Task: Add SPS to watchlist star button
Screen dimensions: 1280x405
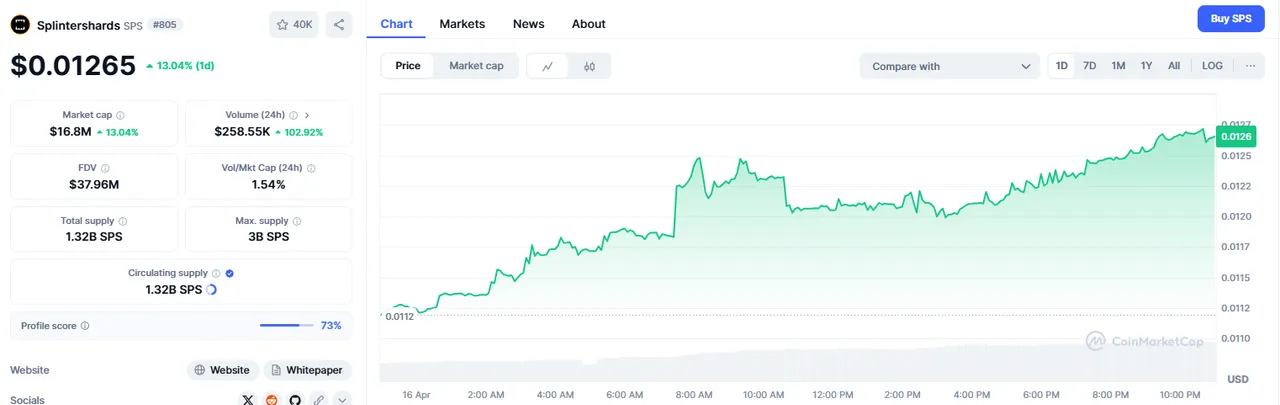Action: point(293,24)
